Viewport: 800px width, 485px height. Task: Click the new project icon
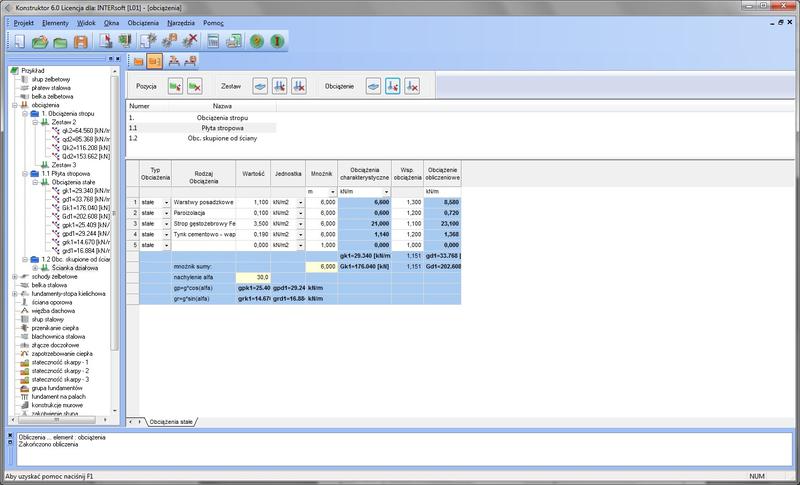point(18,42)
